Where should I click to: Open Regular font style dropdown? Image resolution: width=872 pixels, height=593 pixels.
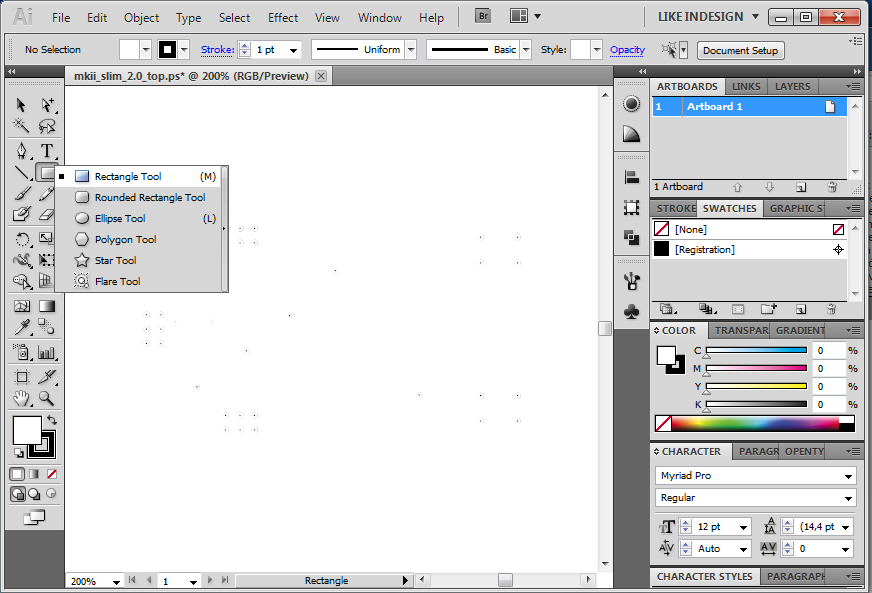coord(848,498)
